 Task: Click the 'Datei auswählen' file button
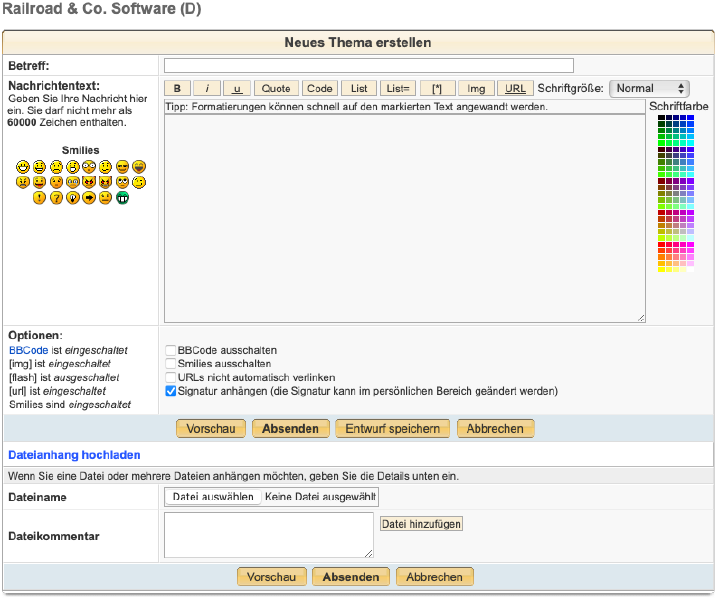coord(213,497)
